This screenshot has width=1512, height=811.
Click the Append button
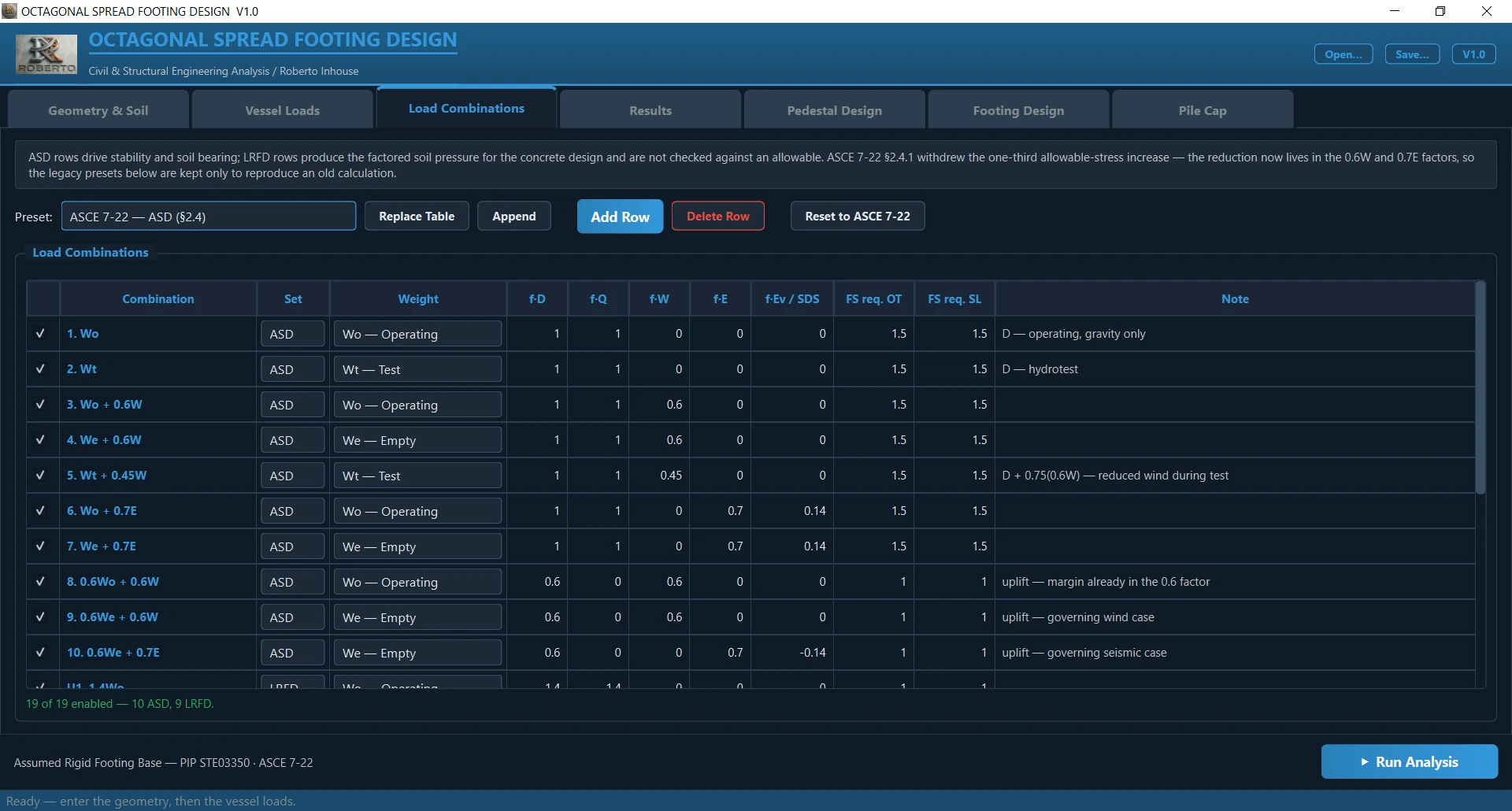click(514, 216)
